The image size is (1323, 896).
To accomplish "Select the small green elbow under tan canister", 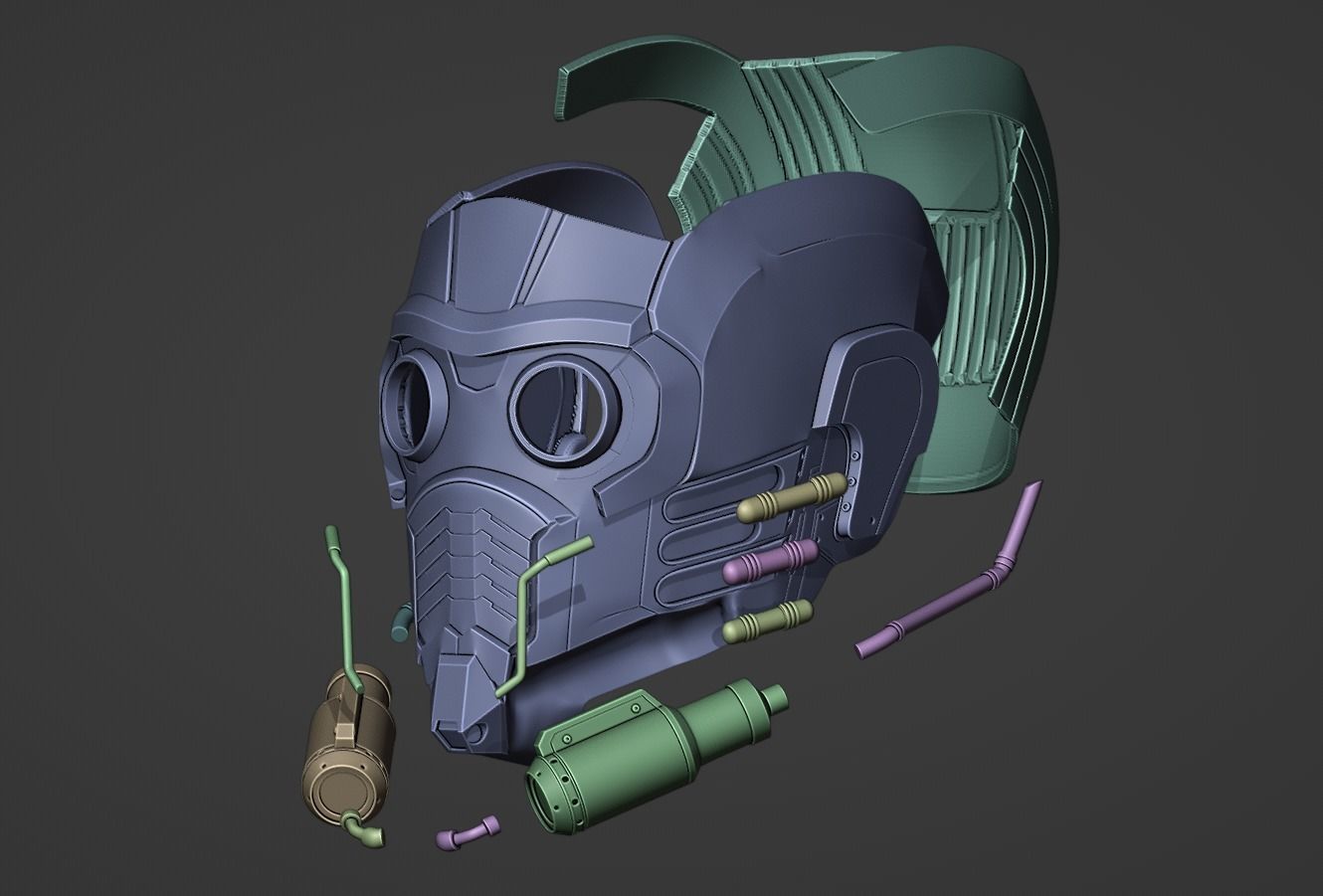I will tap(364, 828).
